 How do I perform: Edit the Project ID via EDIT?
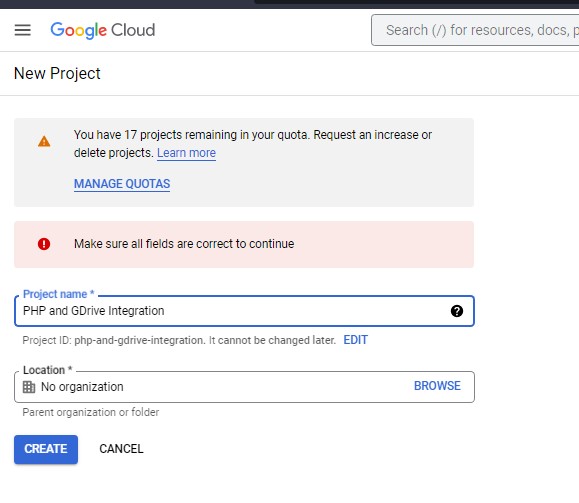[355, 340]
